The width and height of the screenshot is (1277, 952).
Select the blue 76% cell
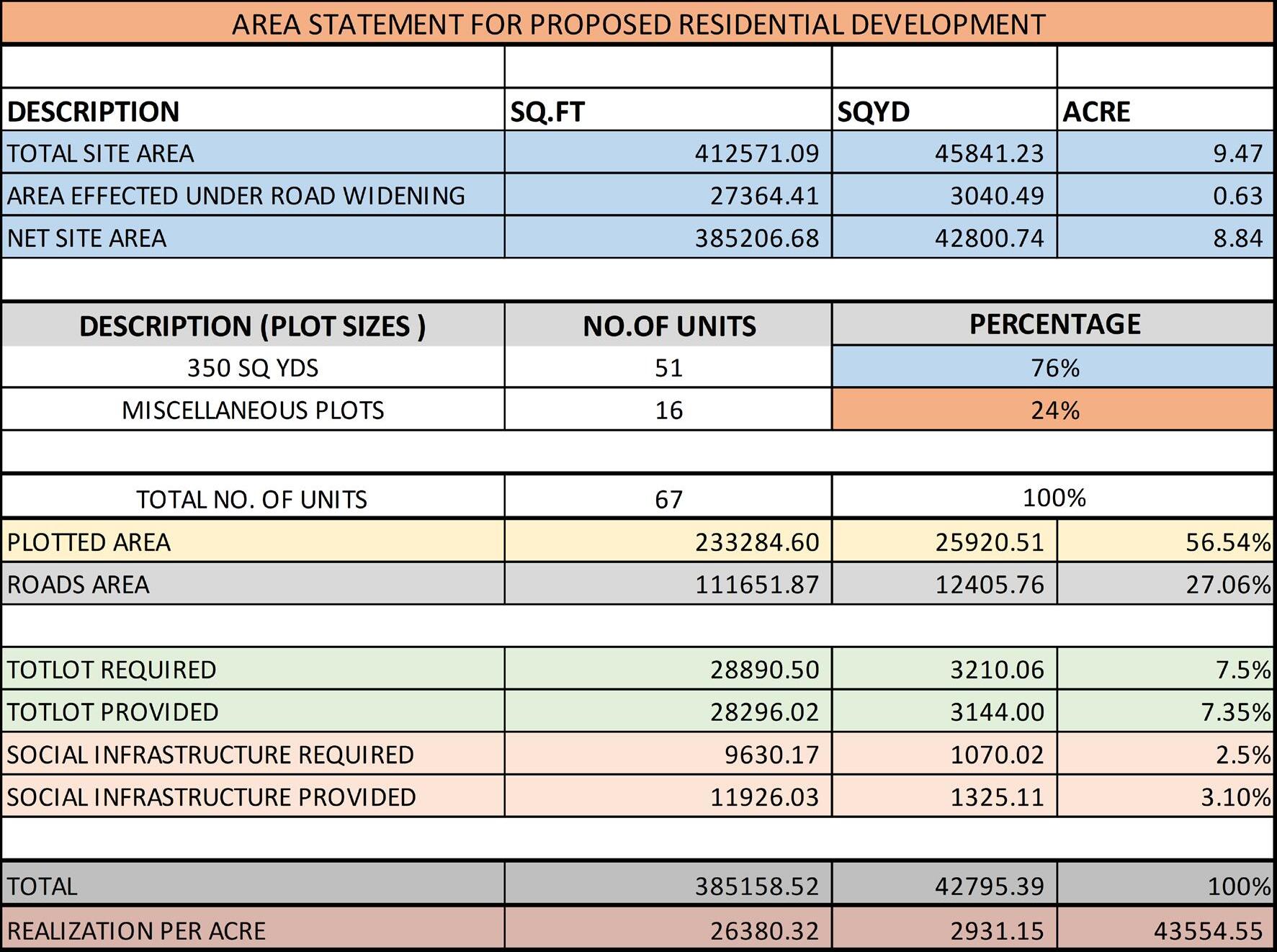[x=1053, y=367]
